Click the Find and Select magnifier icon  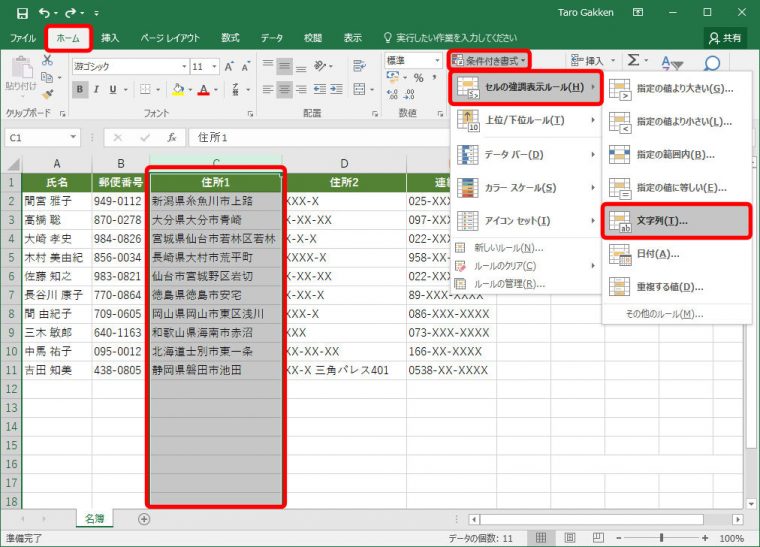712,63
